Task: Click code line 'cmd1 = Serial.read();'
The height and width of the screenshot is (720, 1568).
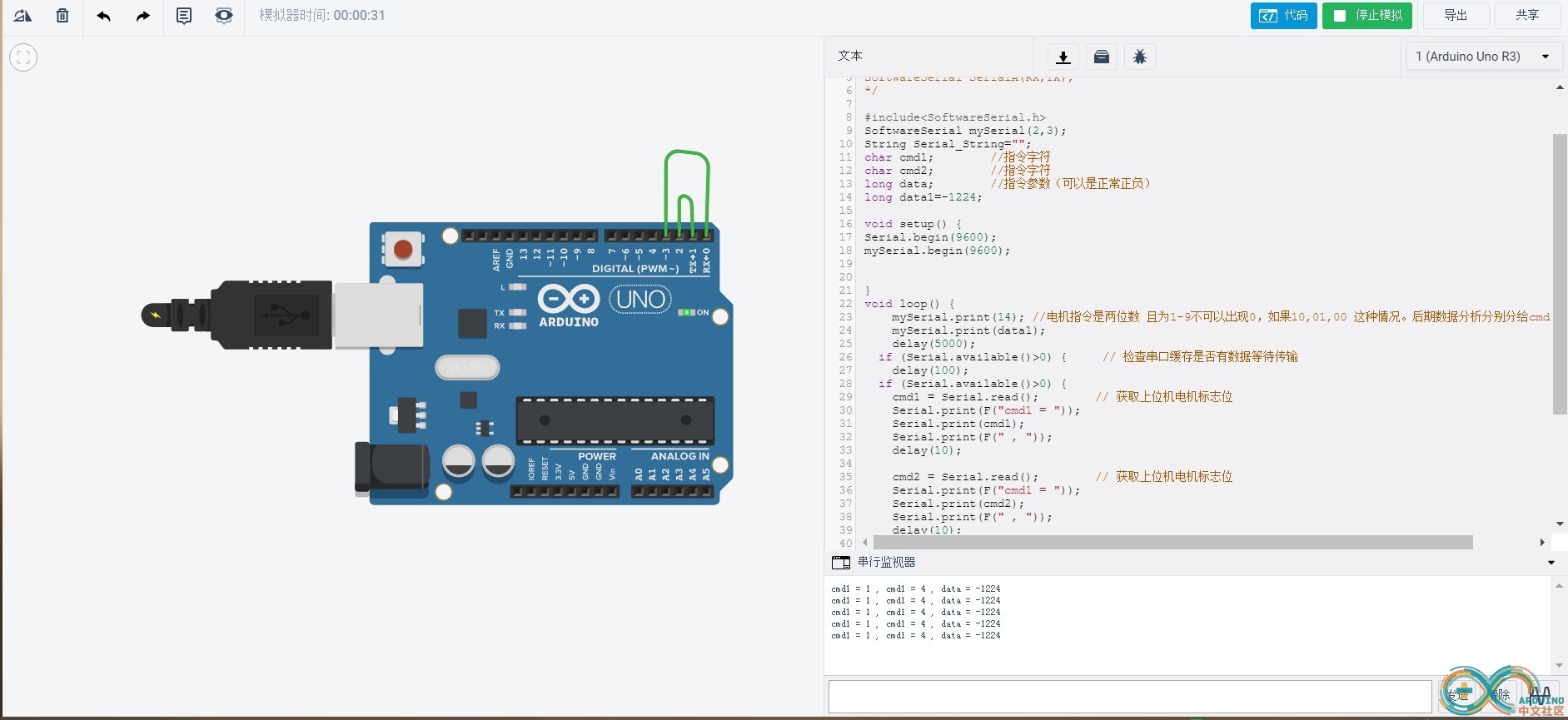Action: [x=965, y=397]
